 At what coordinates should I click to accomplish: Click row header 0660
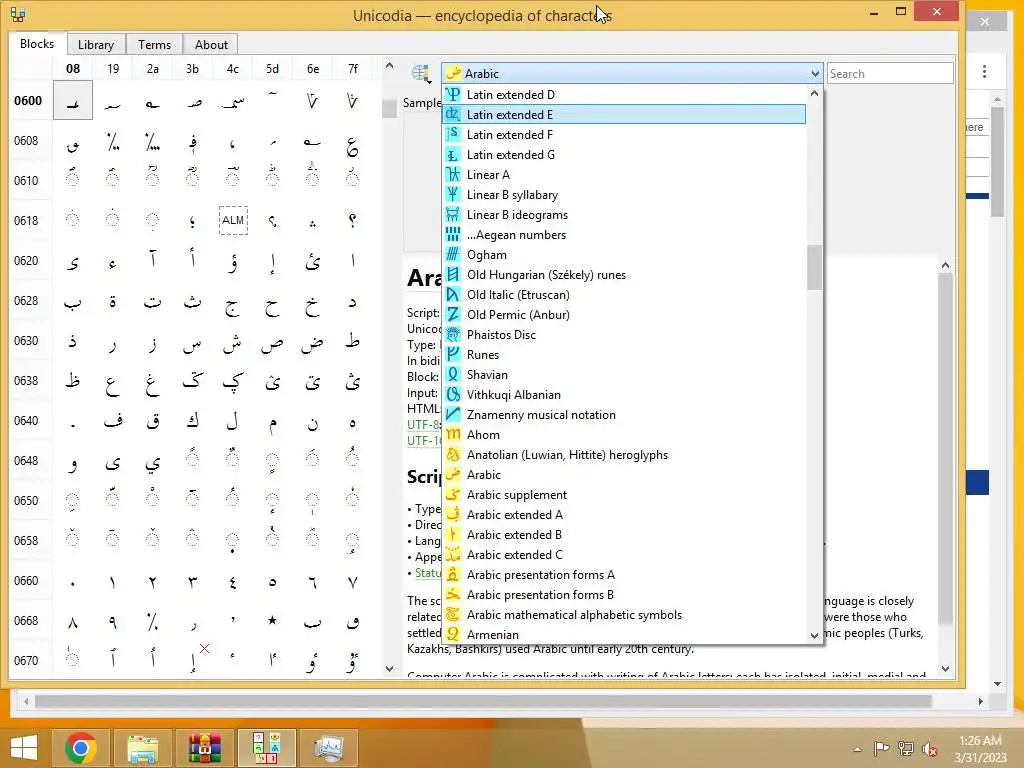(x=27, y=581)
